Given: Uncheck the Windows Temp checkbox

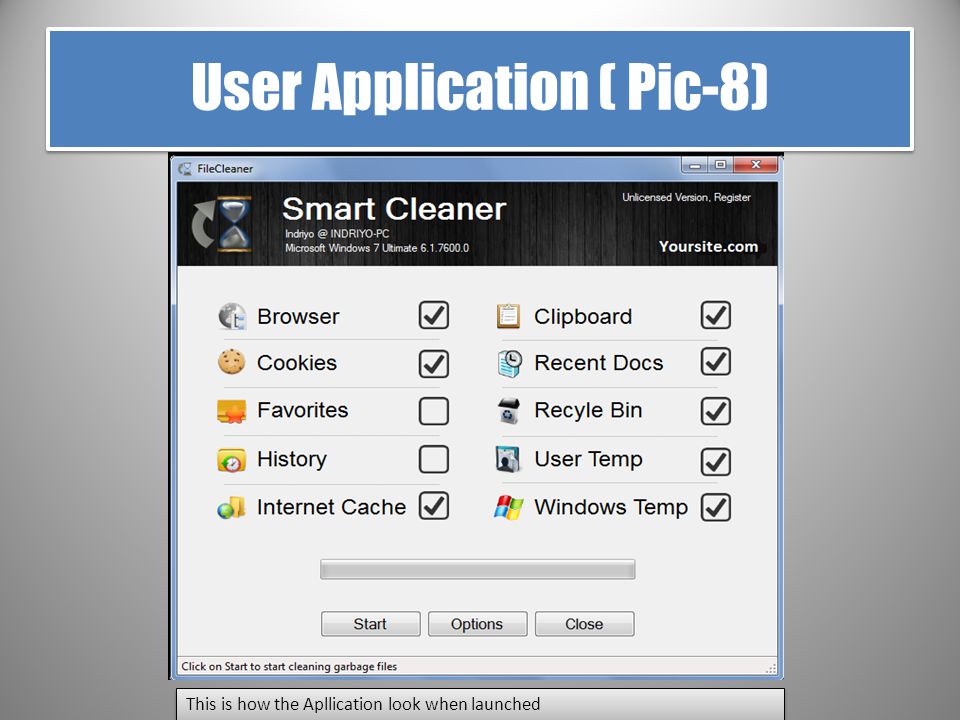Looking at the screenshot, I should pos(716,508).
